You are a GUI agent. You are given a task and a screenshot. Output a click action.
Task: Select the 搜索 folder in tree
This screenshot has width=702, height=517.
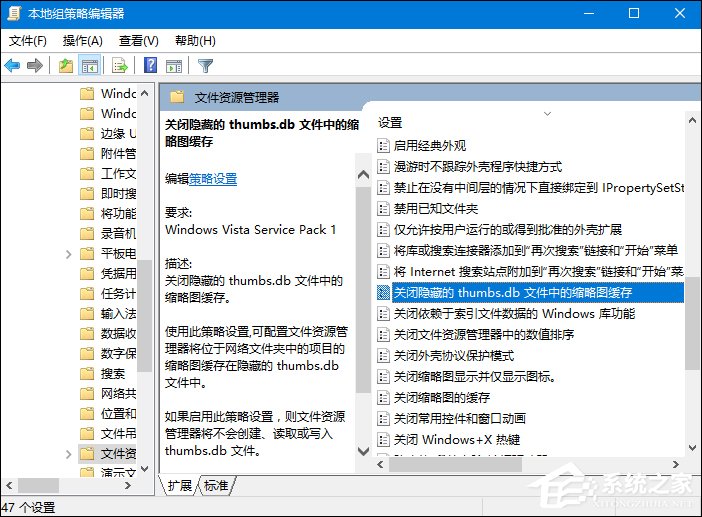click(x=112, y=374)
